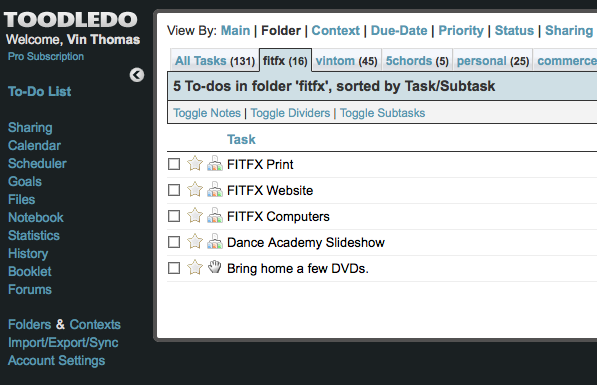Open the vintom folder tab
597x385 pixels.
[x=346, y=61]
